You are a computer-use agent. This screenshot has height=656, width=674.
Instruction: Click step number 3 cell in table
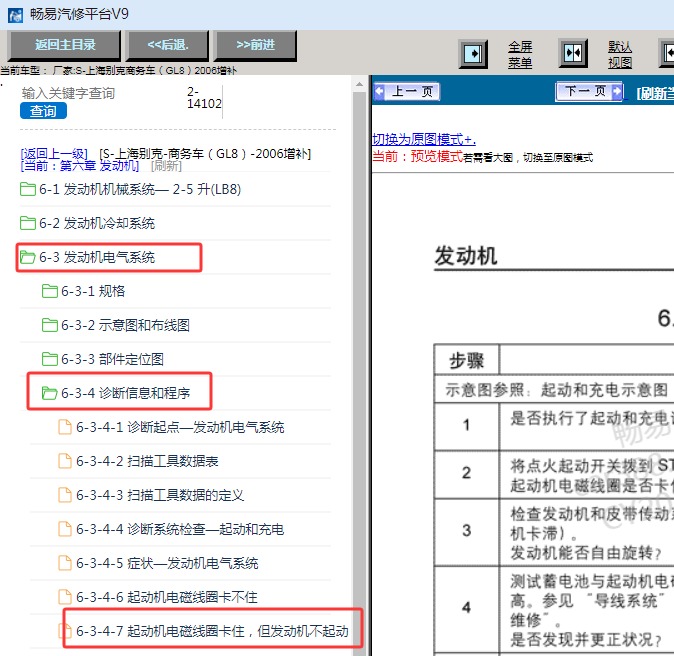[466, 531]
